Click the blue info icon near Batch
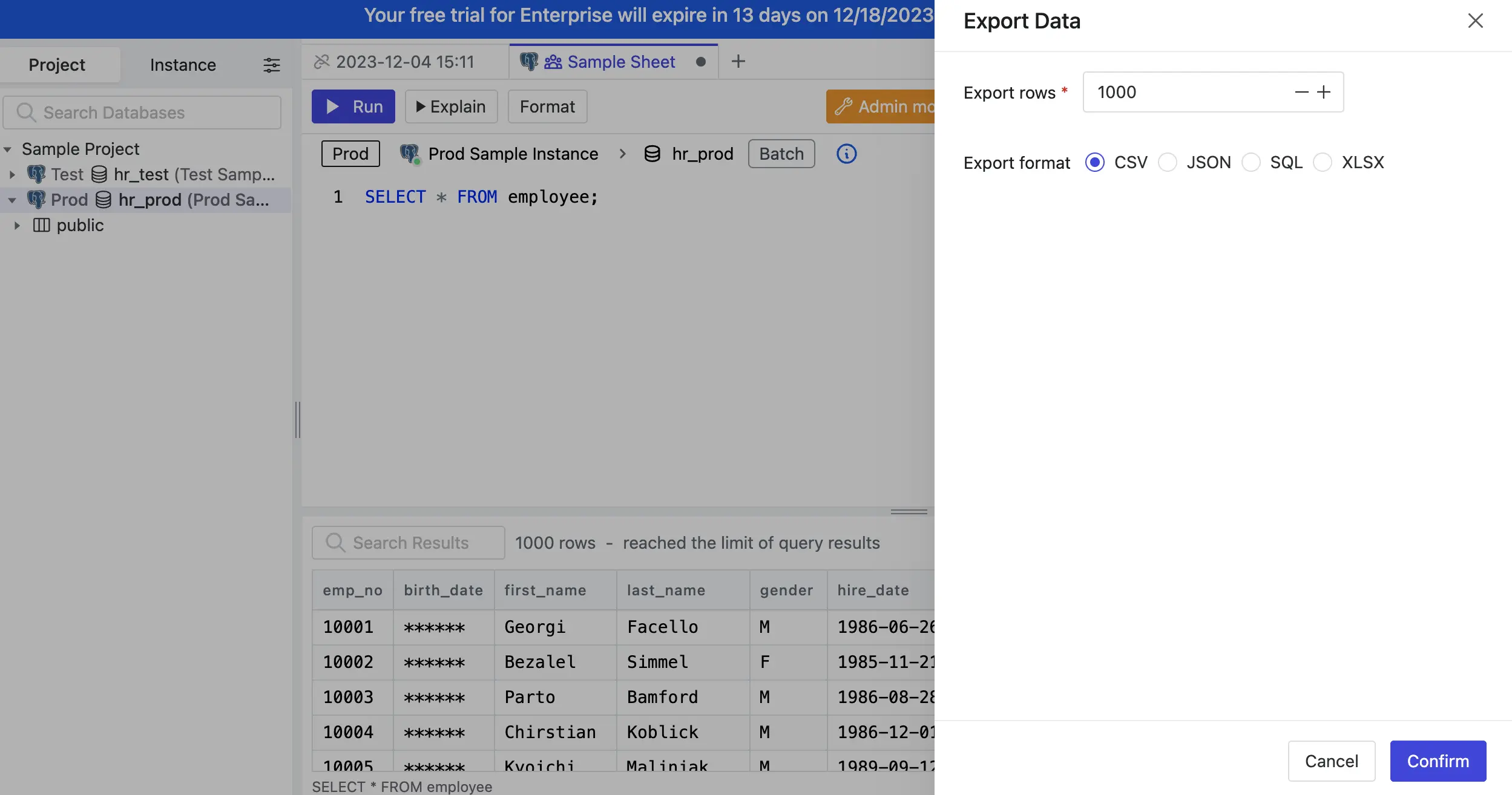The height and width of the screenshot is (795, 1512). pos(846,154)
